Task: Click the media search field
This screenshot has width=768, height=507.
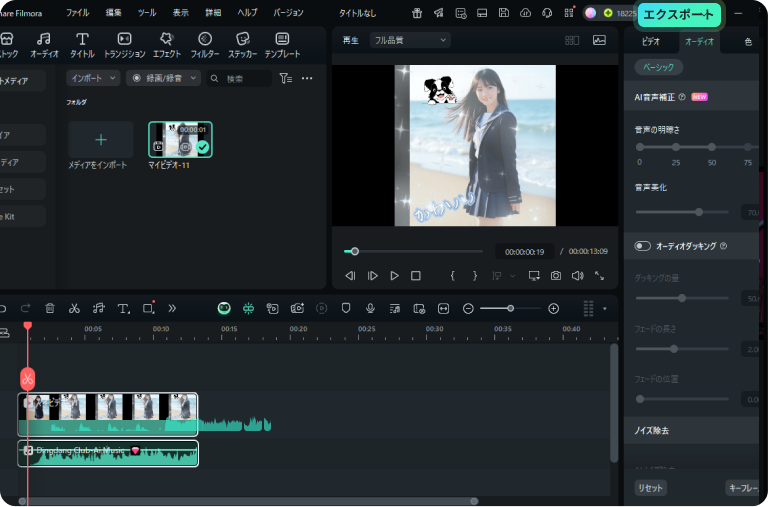Action: pos(240,78)
